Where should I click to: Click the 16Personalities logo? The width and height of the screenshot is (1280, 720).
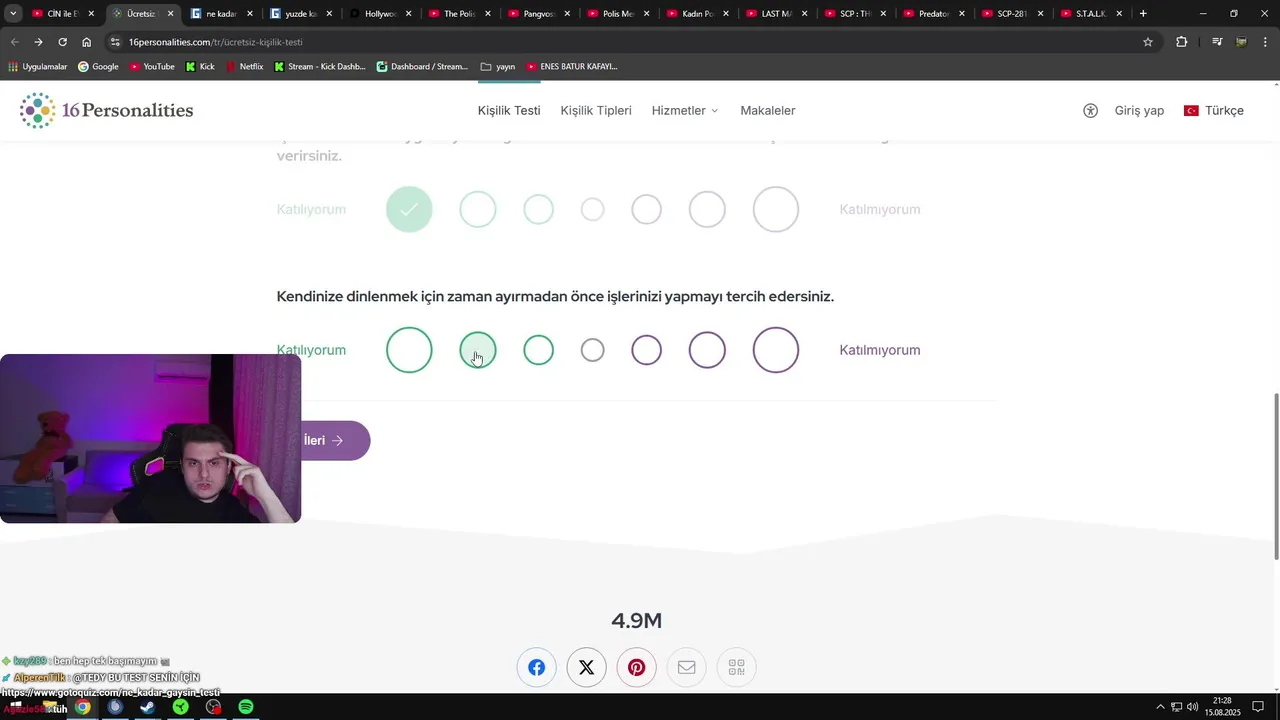coord(106,110)
